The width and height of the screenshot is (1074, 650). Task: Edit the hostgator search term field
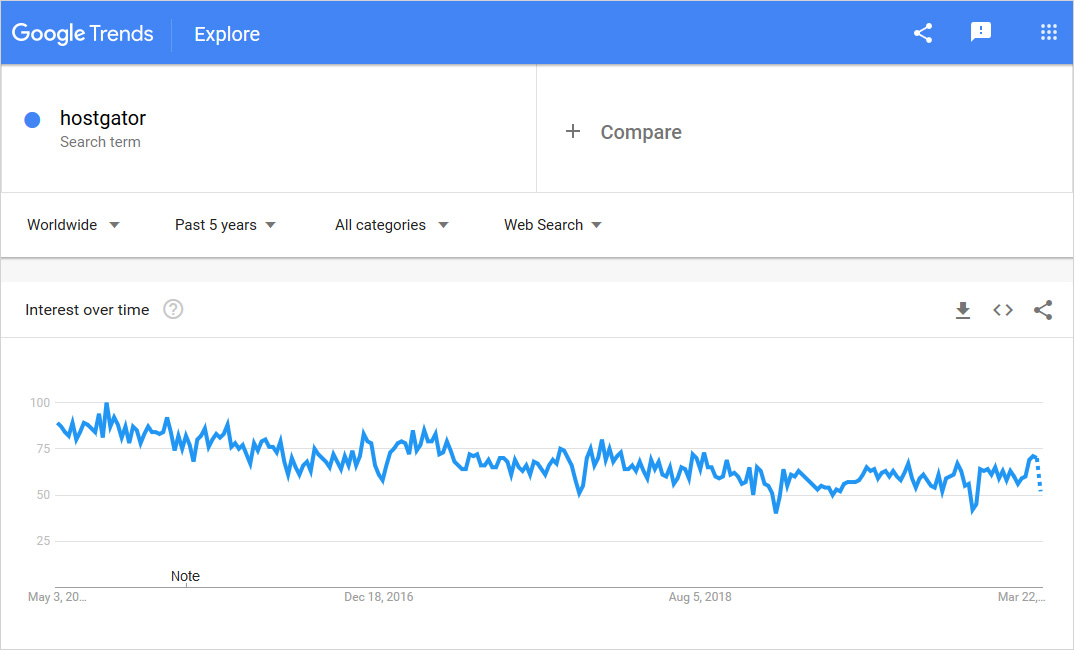(103, 119)
